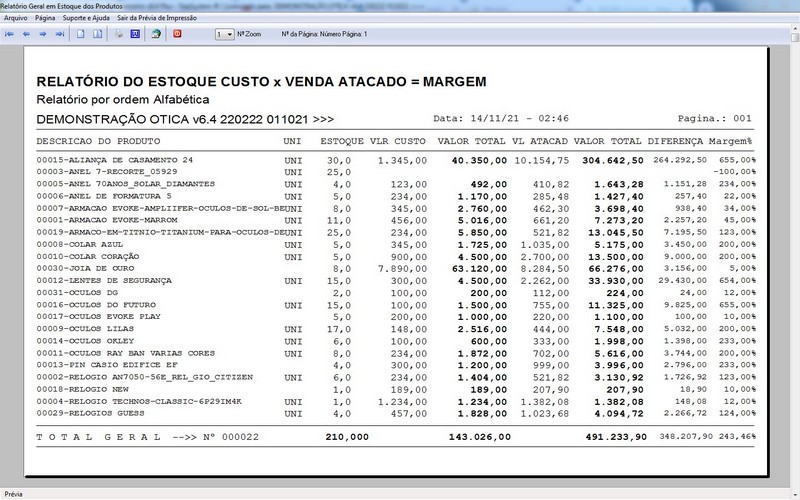Click total stock '210,000'
Screen dimensions: 800x500
(347, 437)
